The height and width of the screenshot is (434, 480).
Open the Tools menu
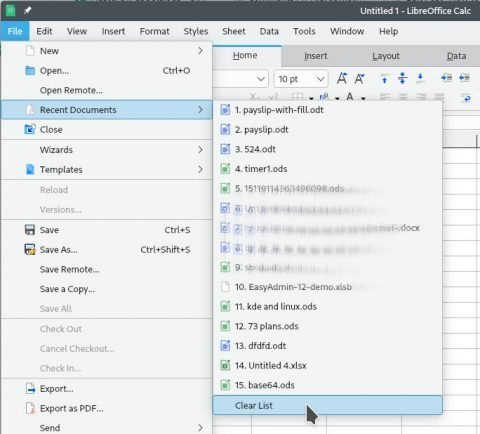coord(304,31)
